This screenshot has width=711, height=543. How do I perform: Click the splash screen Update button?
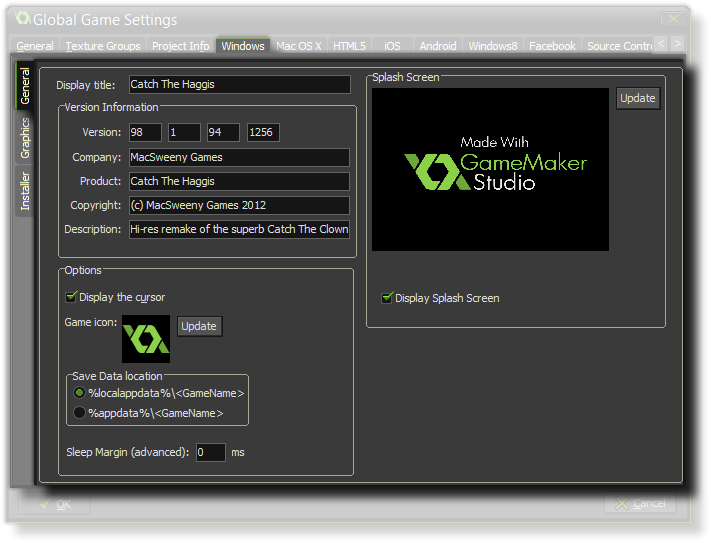pos(637,98)
